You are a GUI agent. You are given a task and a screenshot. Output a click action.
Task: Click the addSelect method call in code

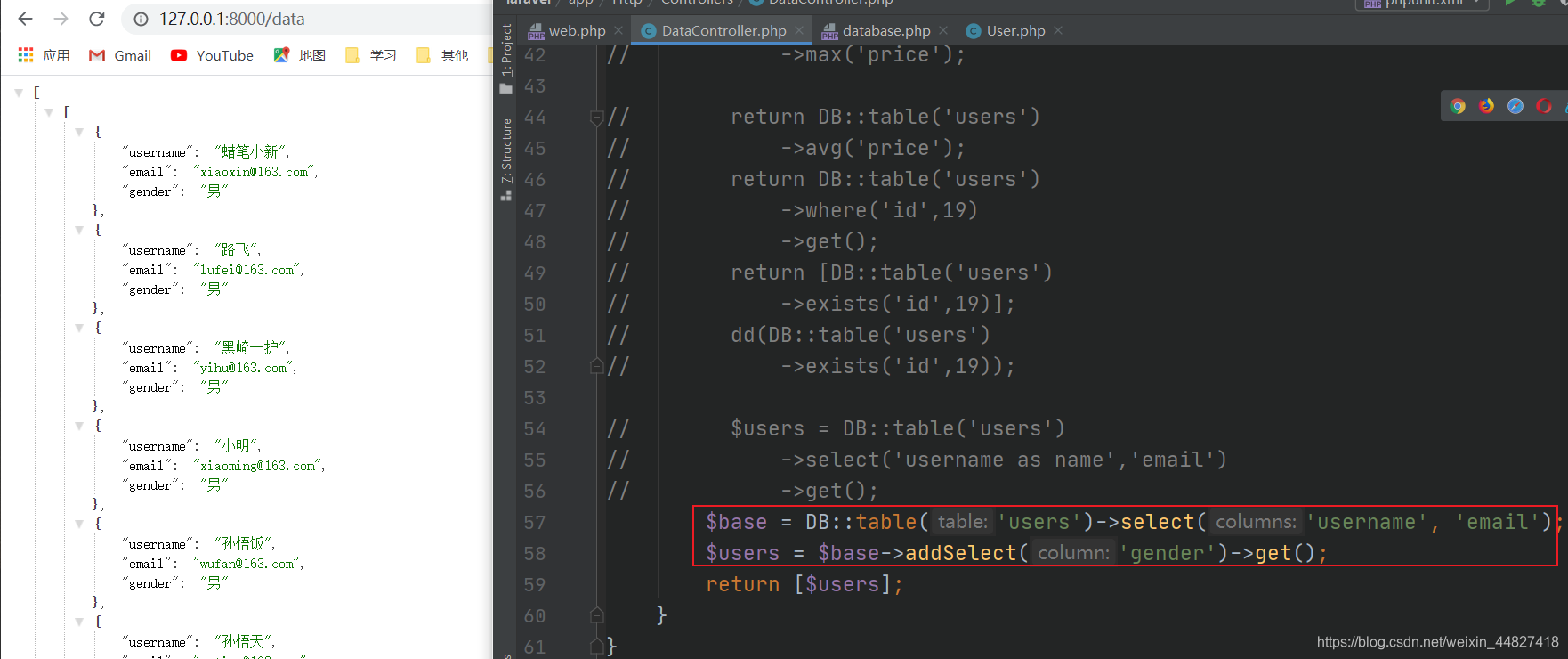coord(960,554)
